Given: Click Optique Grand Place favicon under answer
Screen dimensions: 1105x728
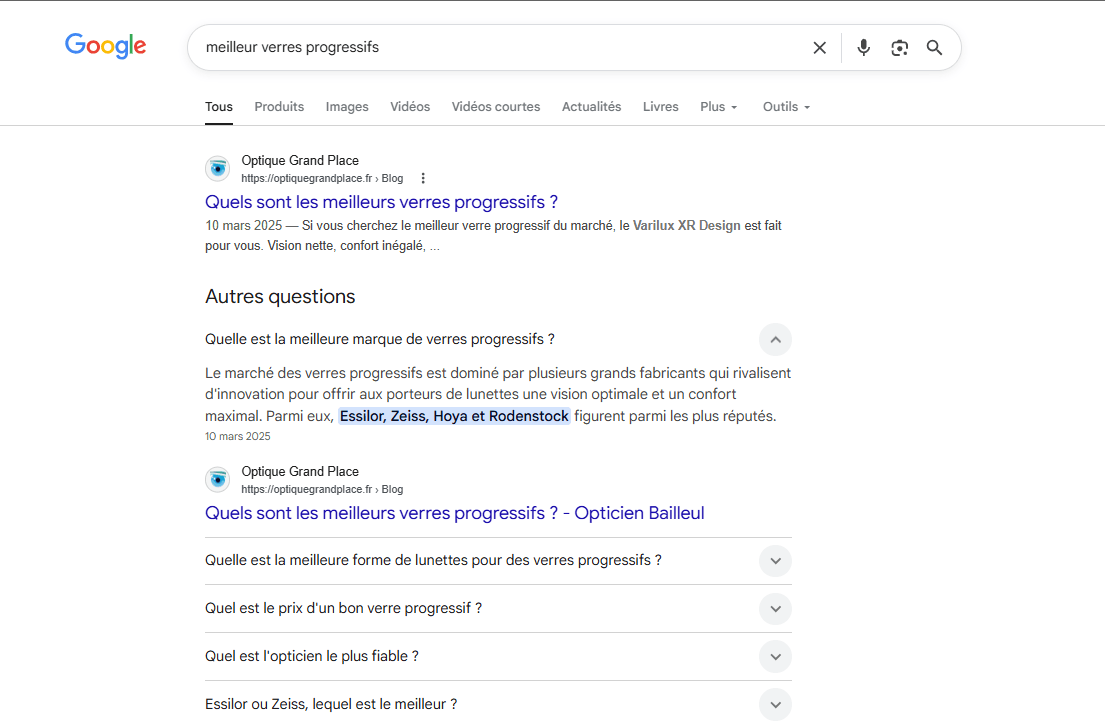Looking at the screenshot, I should (x=218, y=480).
